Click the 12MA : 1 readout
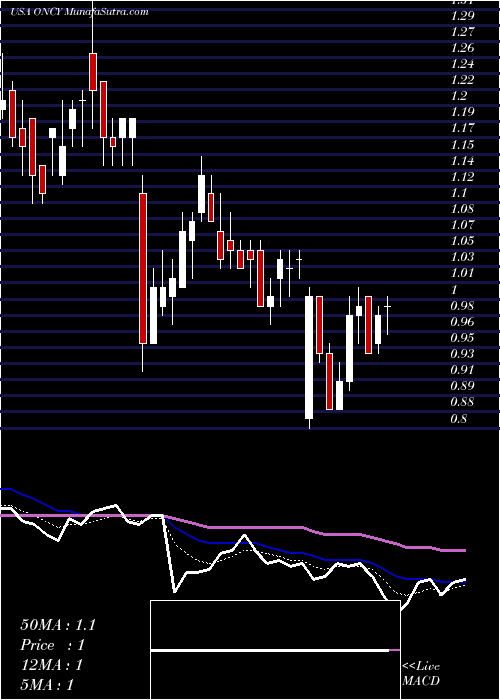Viewport: 500px width, 700px height. 51,665
